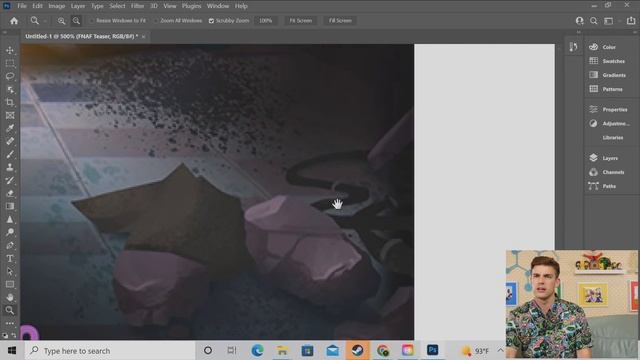640x360 pixels.
Task: Close the Untitled-1 document tab
Action: tap(144, 37)
